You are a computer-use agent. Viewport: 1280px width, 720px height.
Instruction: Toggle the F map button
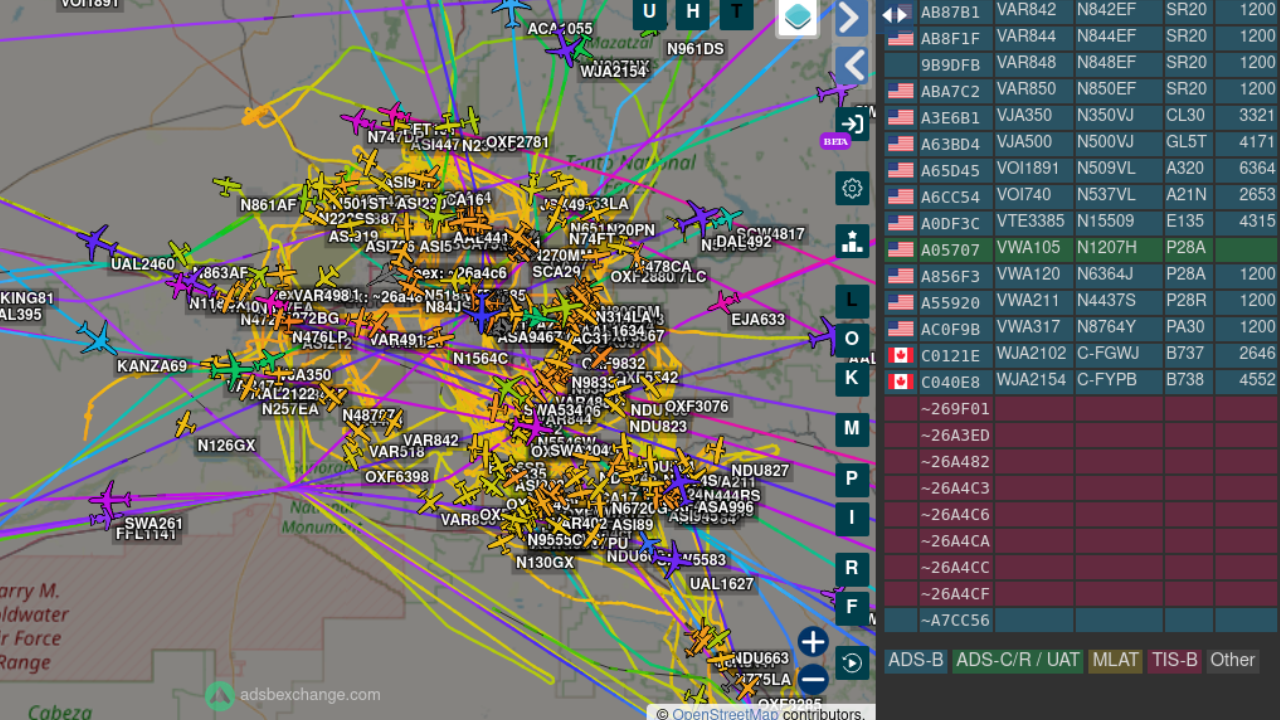click(852, 607)
